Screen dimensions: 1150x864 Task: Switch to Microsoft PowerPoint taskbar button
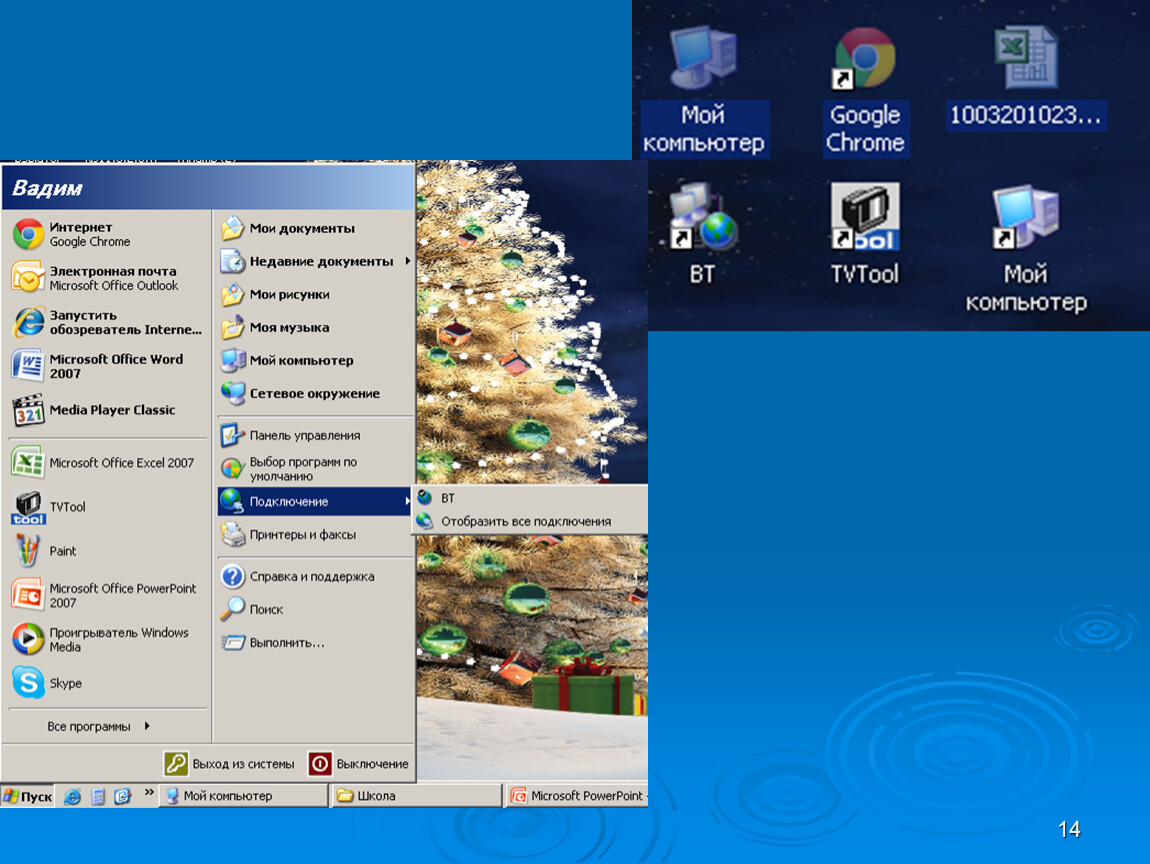[x=577, y=796]
